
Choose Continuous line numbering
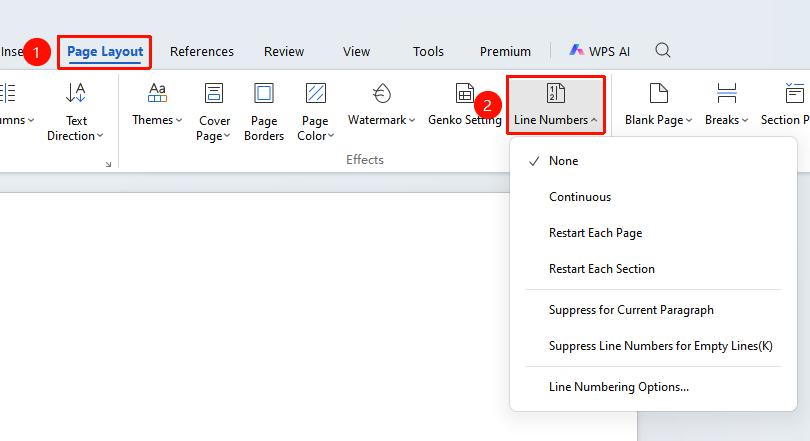pyautogui.click(x=653, y=197)
